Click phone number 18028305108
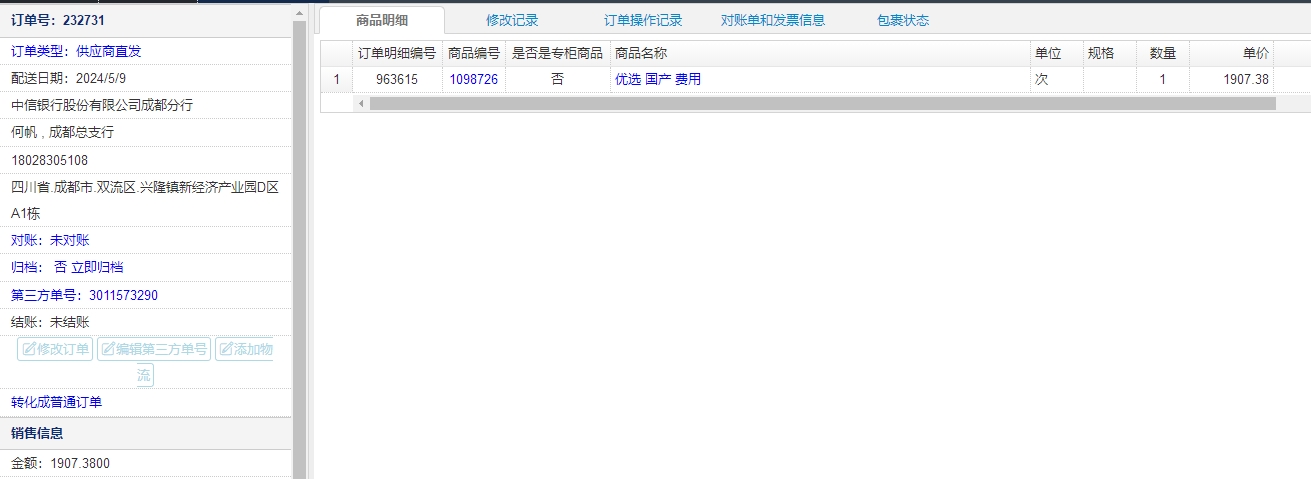This screenshot has width=1311, height=479. (x=50, y=160)
